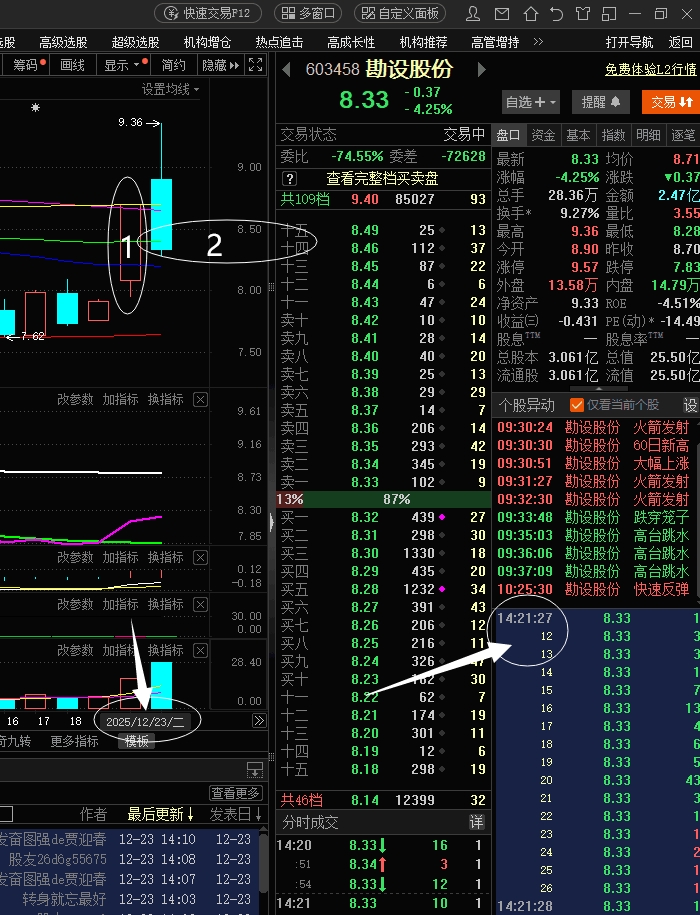
Task: Open the 机构增仓 menu item
Action: pos(208,42)
